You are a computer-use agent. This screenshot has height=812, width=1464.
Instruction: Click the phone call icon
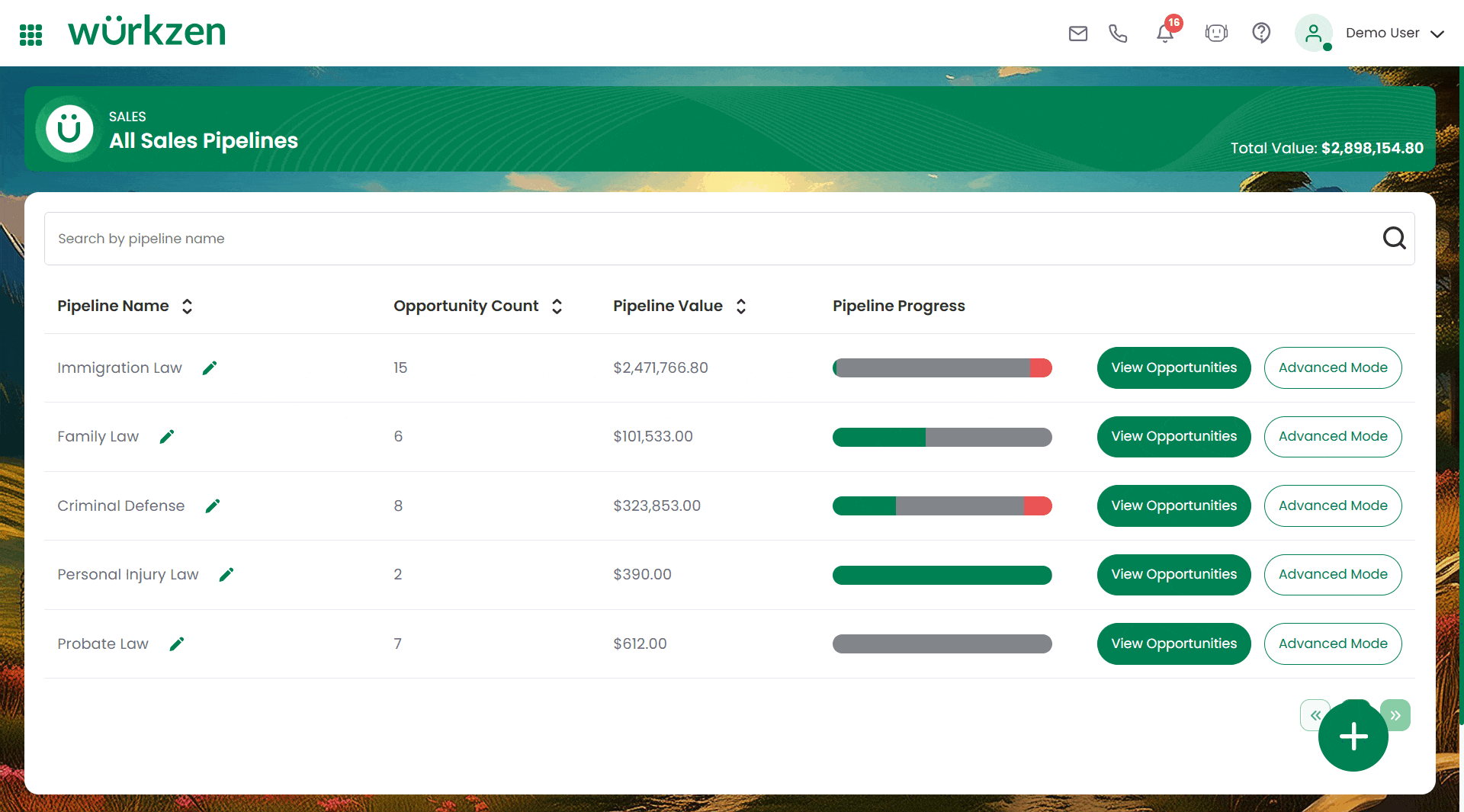pyautogui.click(x=1118, y=34)
